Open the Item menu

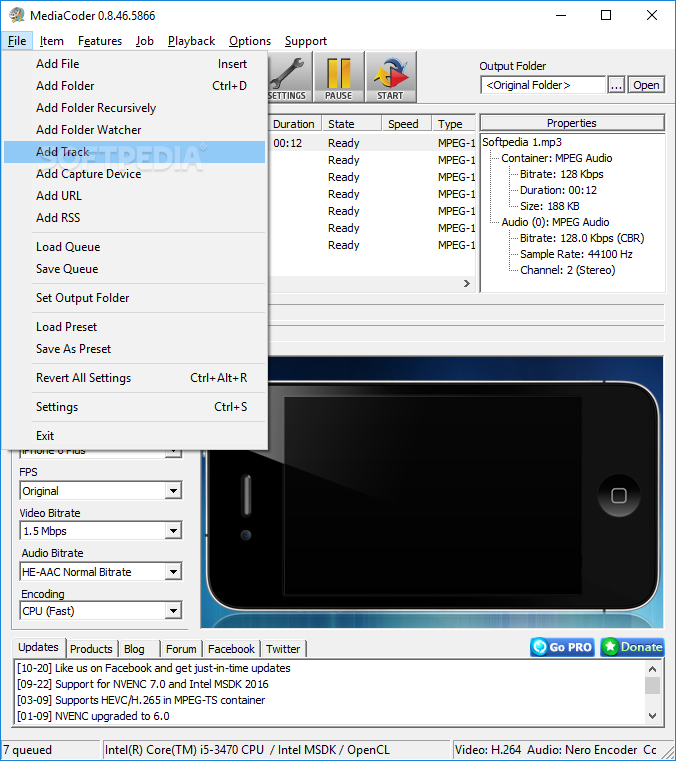(x=51, y=41)
